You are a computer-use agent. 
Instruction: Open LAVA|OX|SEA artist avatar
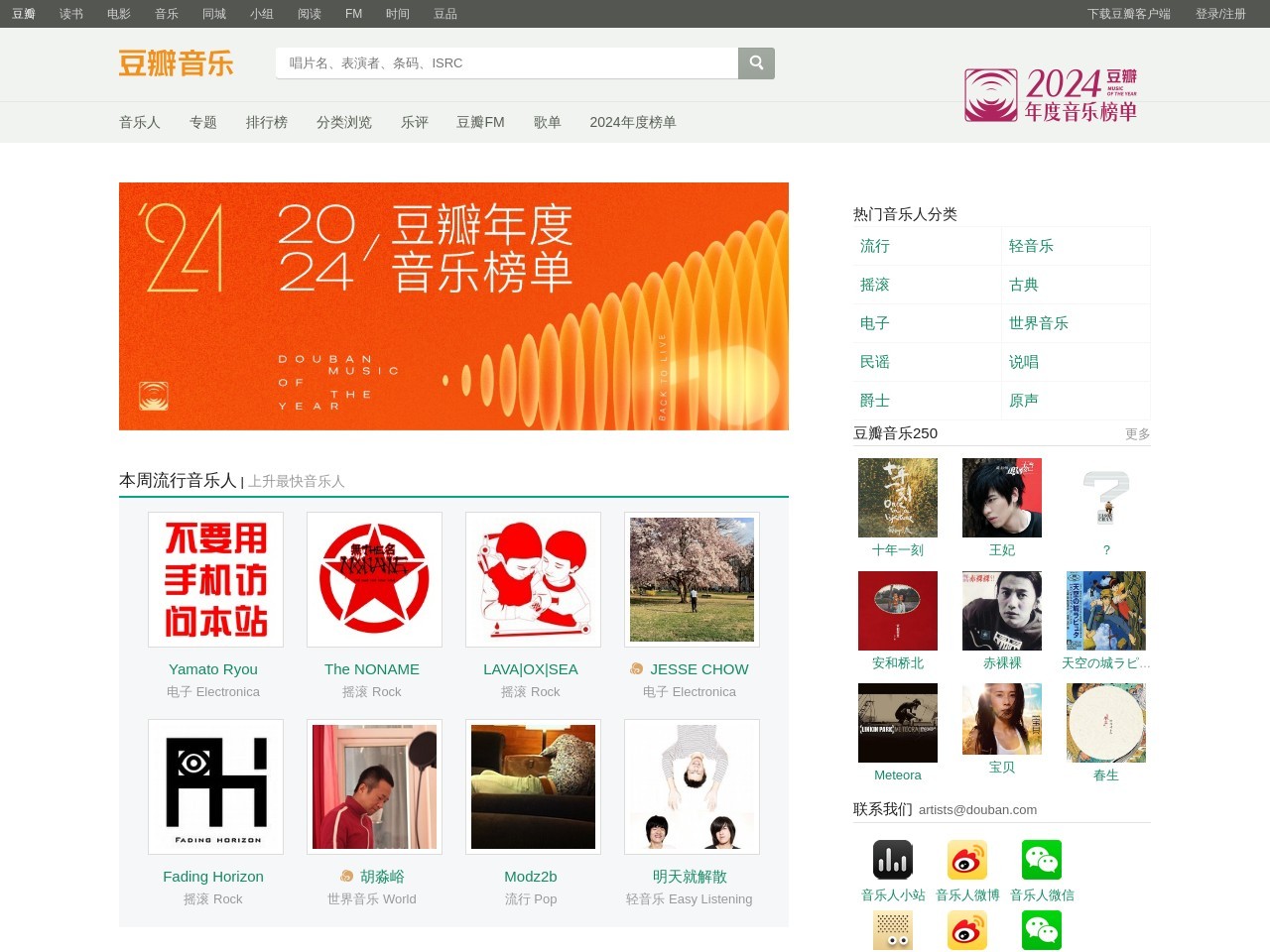(x=533, y=579)
